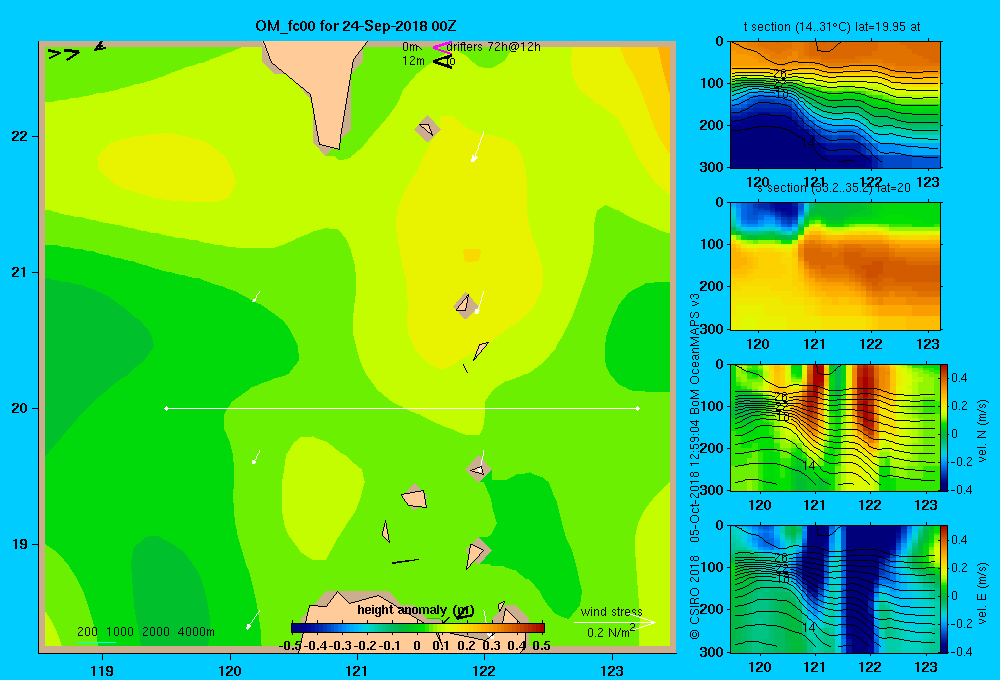Click the magenta drifter marker beside '0m'
Image resolution: width=1000 pixels, height=680 pixels.
pyautogui.click(x=441, y=47)
